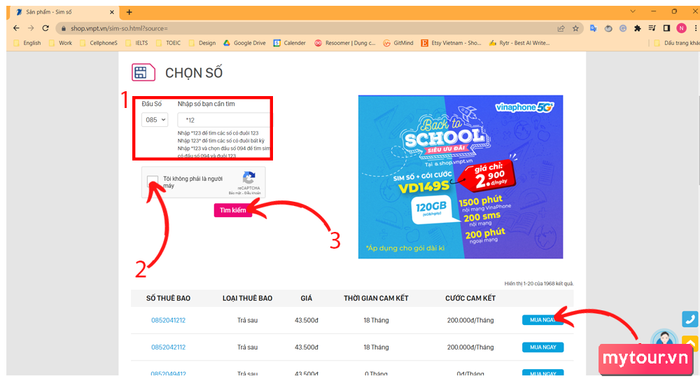Open the Rytr - Best AI Writer bookmark
This screenshot has height=384, width=700.
[x=520, y=43]
